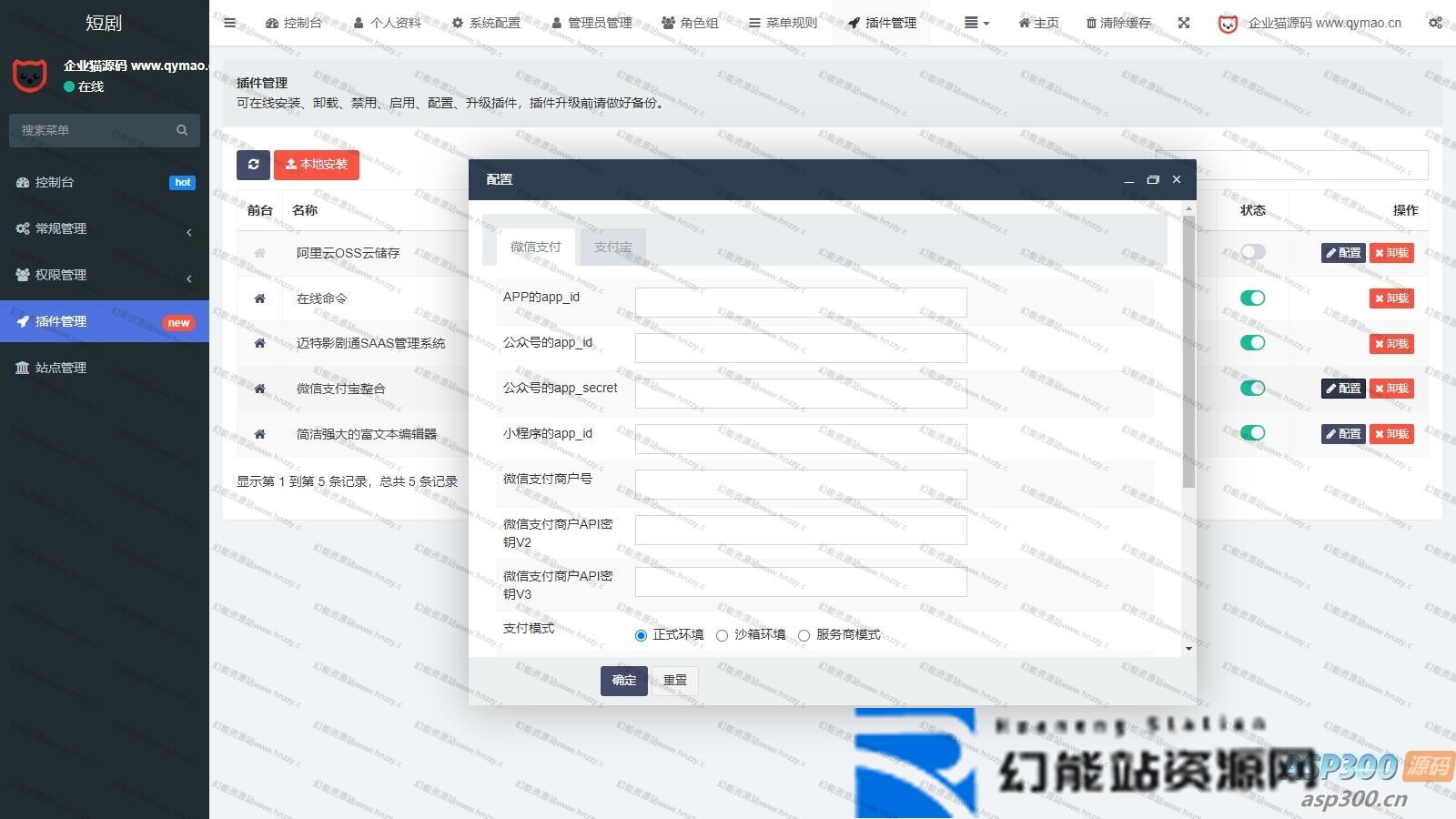Expand the 常规管理 sidebar menu

click(105, 228)
